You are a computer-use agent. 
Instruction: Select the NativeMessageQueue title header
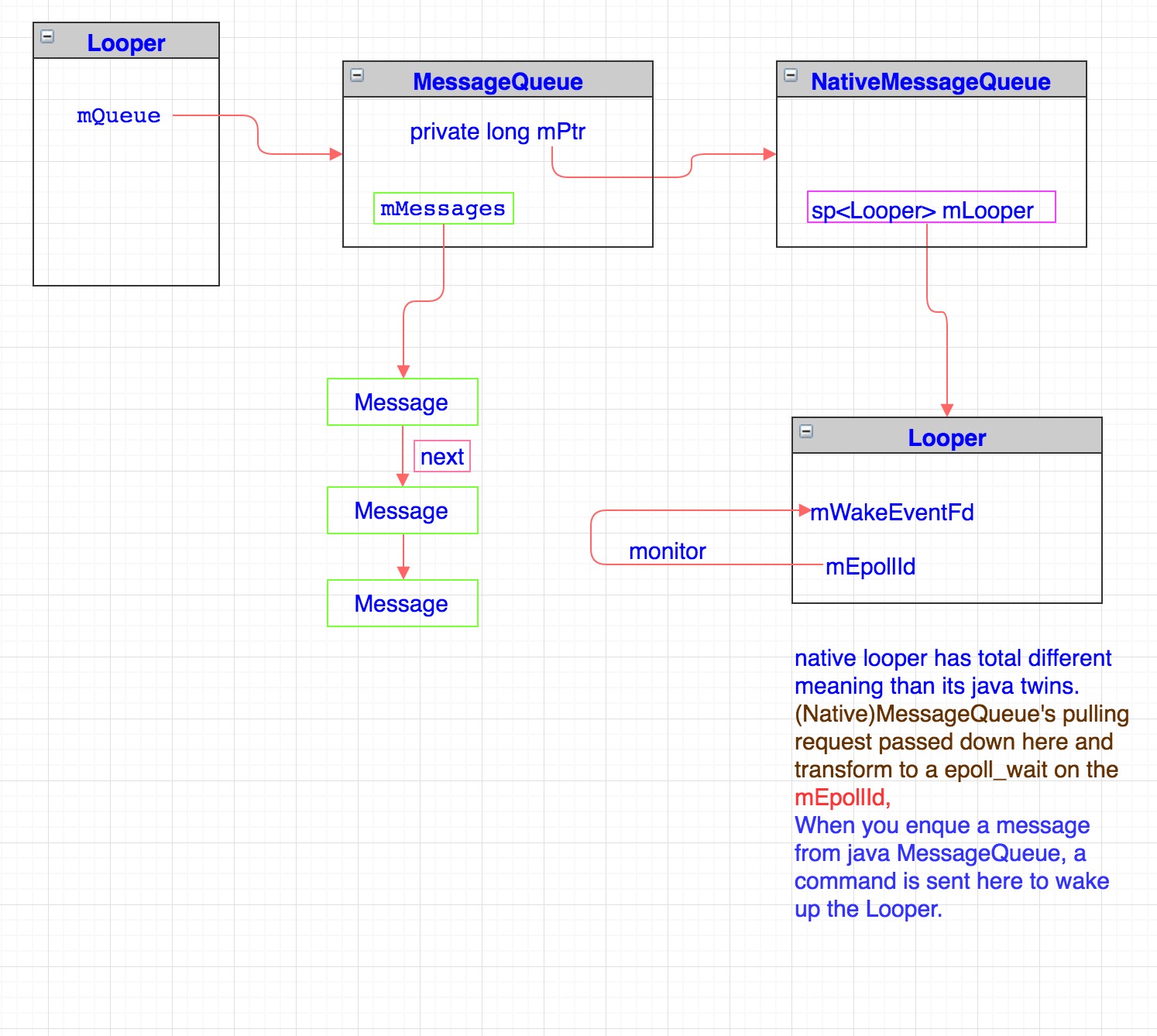coord(930,81)
